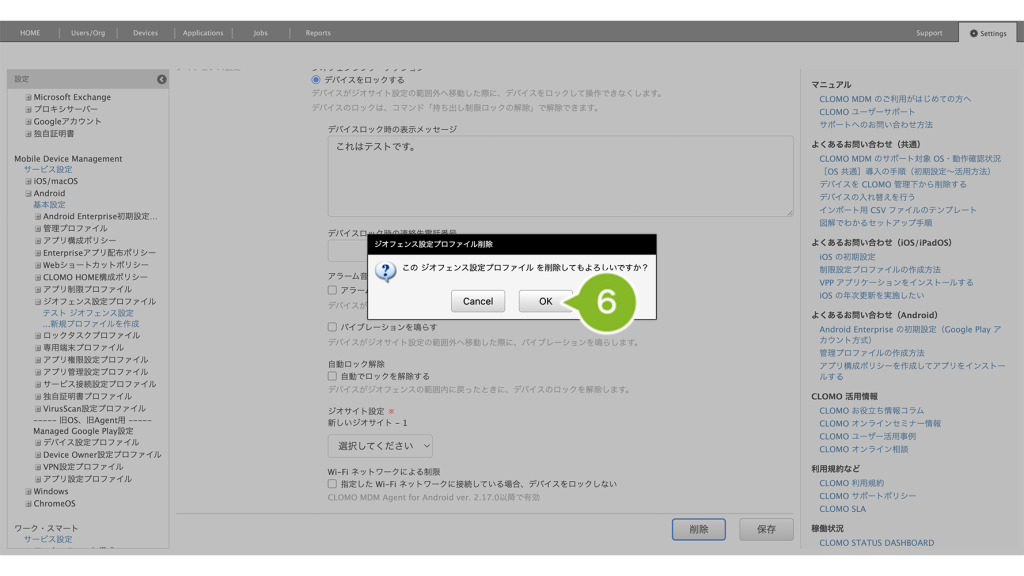Toggle the Wi-Fi network restriction checkbox
1024x576 pixels.
(333, 484)
